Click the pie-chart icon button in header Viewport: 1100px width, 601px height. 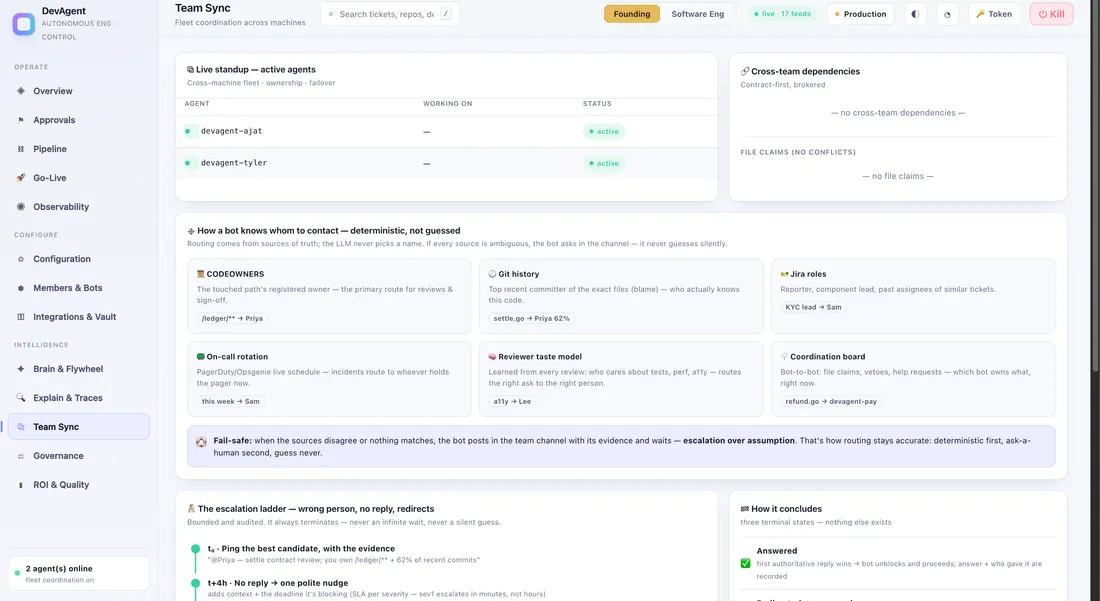click(947, 14)
